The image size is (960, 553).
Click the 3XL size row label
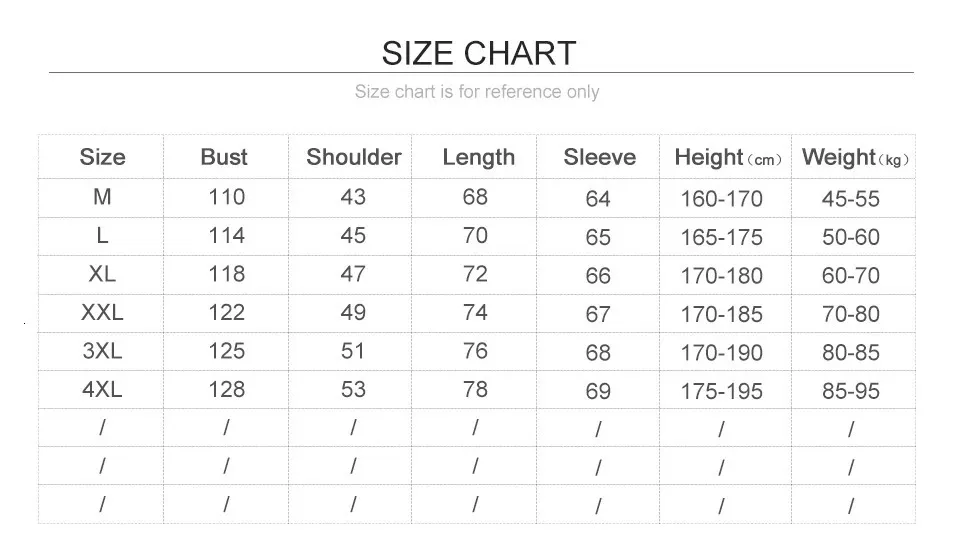coord(102,351)
